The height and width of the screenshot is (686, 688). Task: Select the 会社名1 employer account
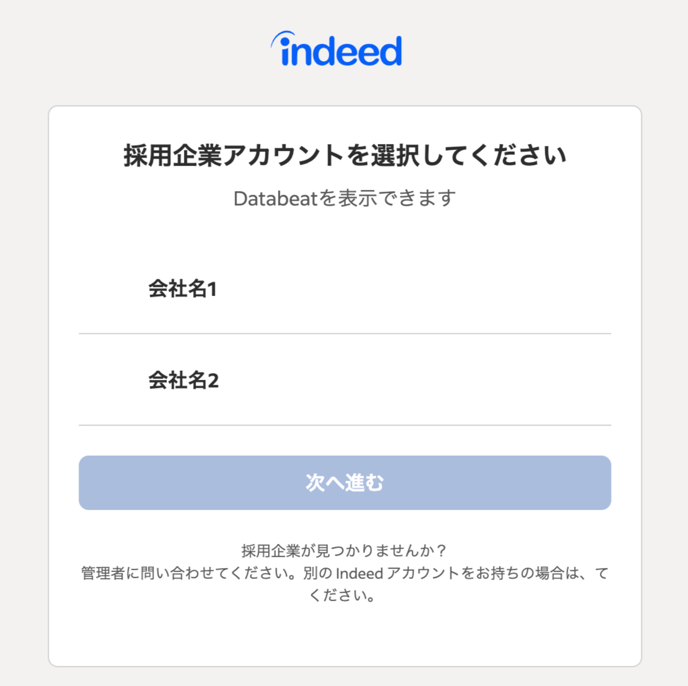click(344, 289)
